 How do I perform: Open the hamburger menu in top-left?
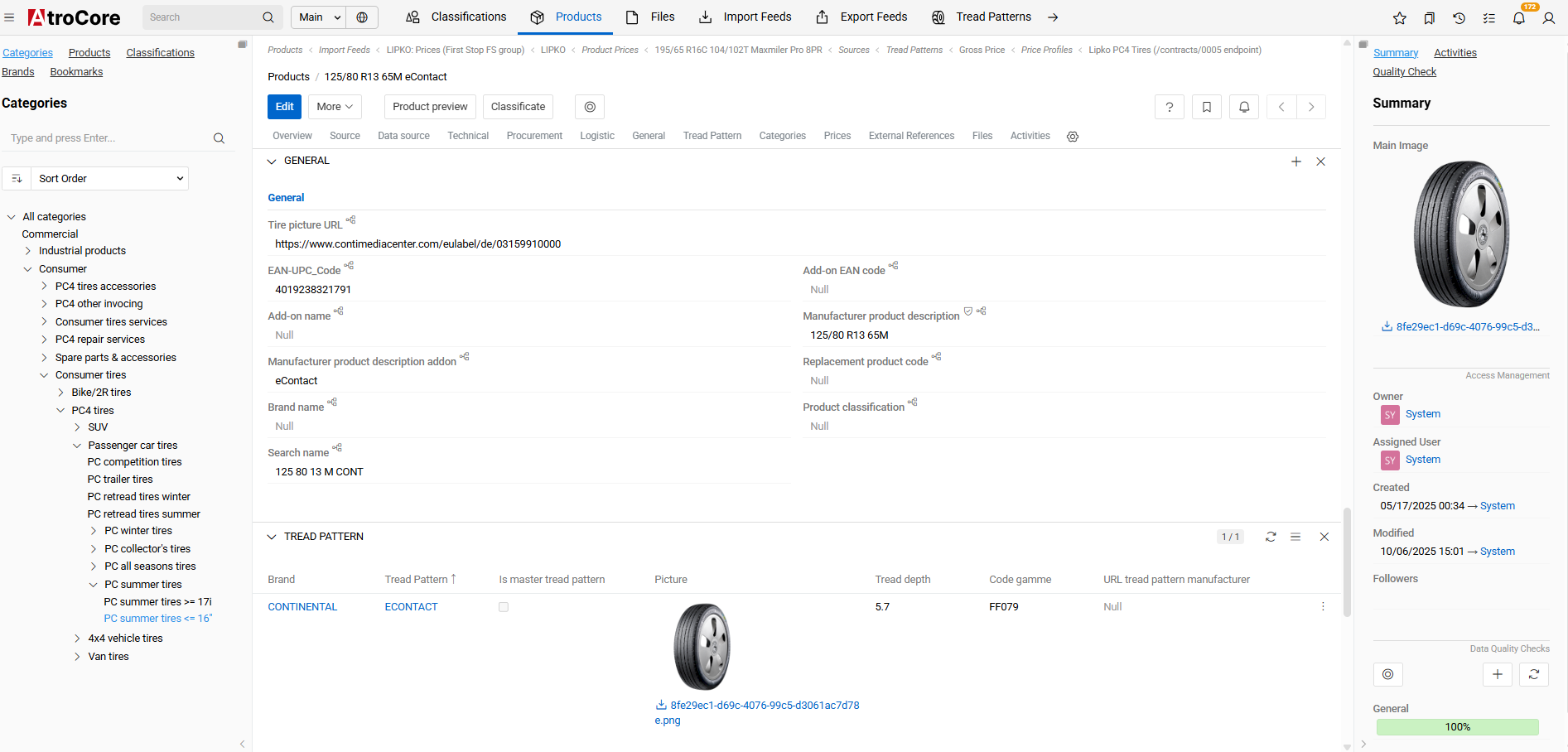(x=10, y=17)
